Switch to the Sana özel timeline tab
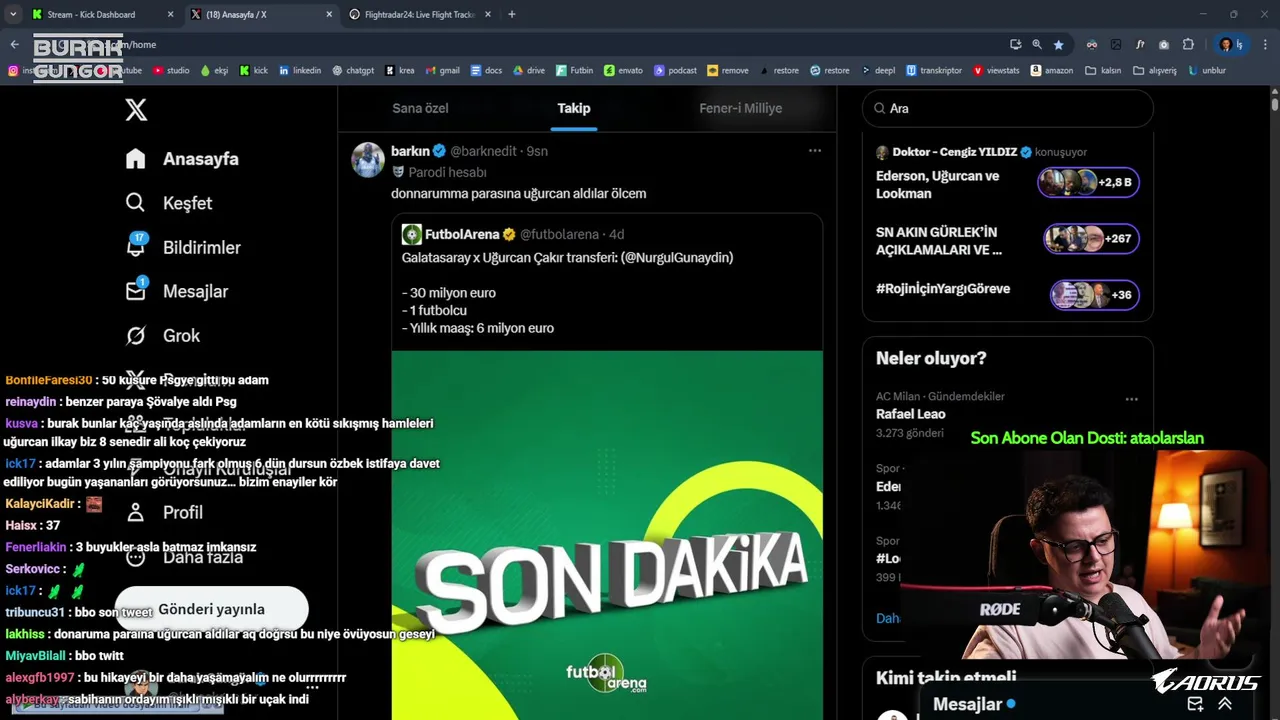This screenshot has height=720, width=1280. [420, 108]
